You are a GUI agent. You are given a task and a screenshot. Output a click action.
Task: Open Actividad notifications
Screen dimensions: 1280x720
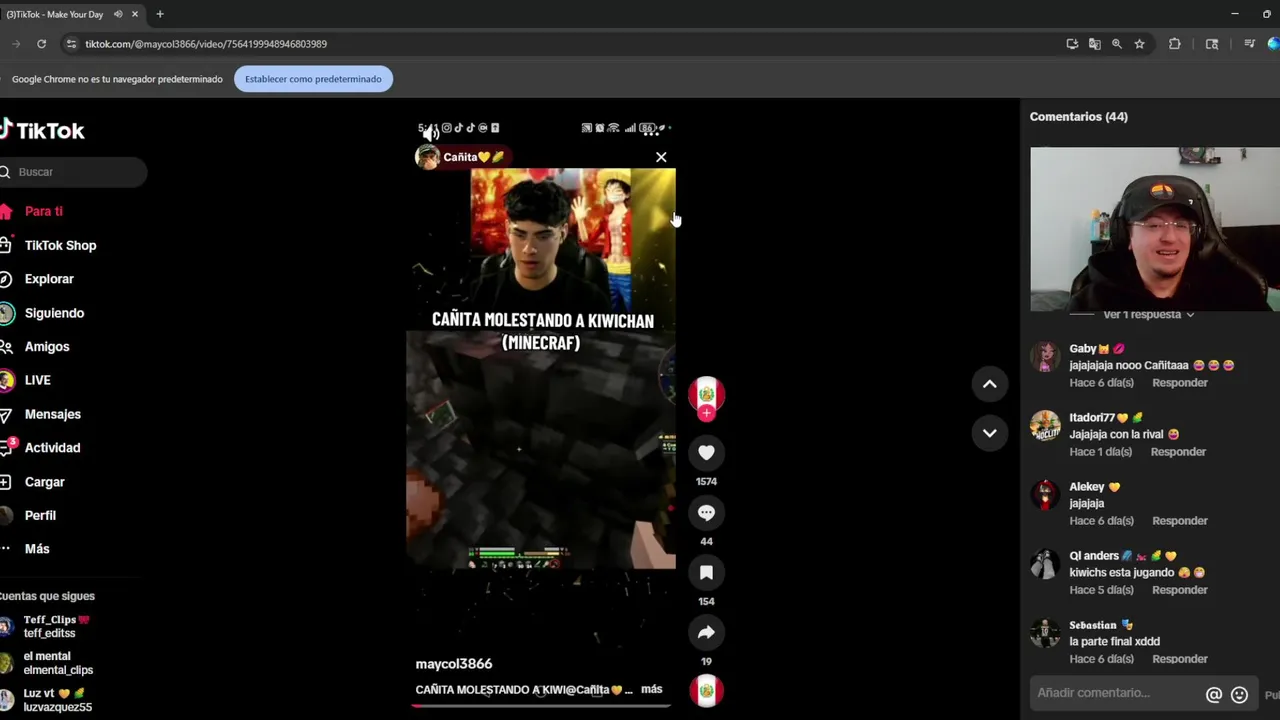(x=52, y=448)
